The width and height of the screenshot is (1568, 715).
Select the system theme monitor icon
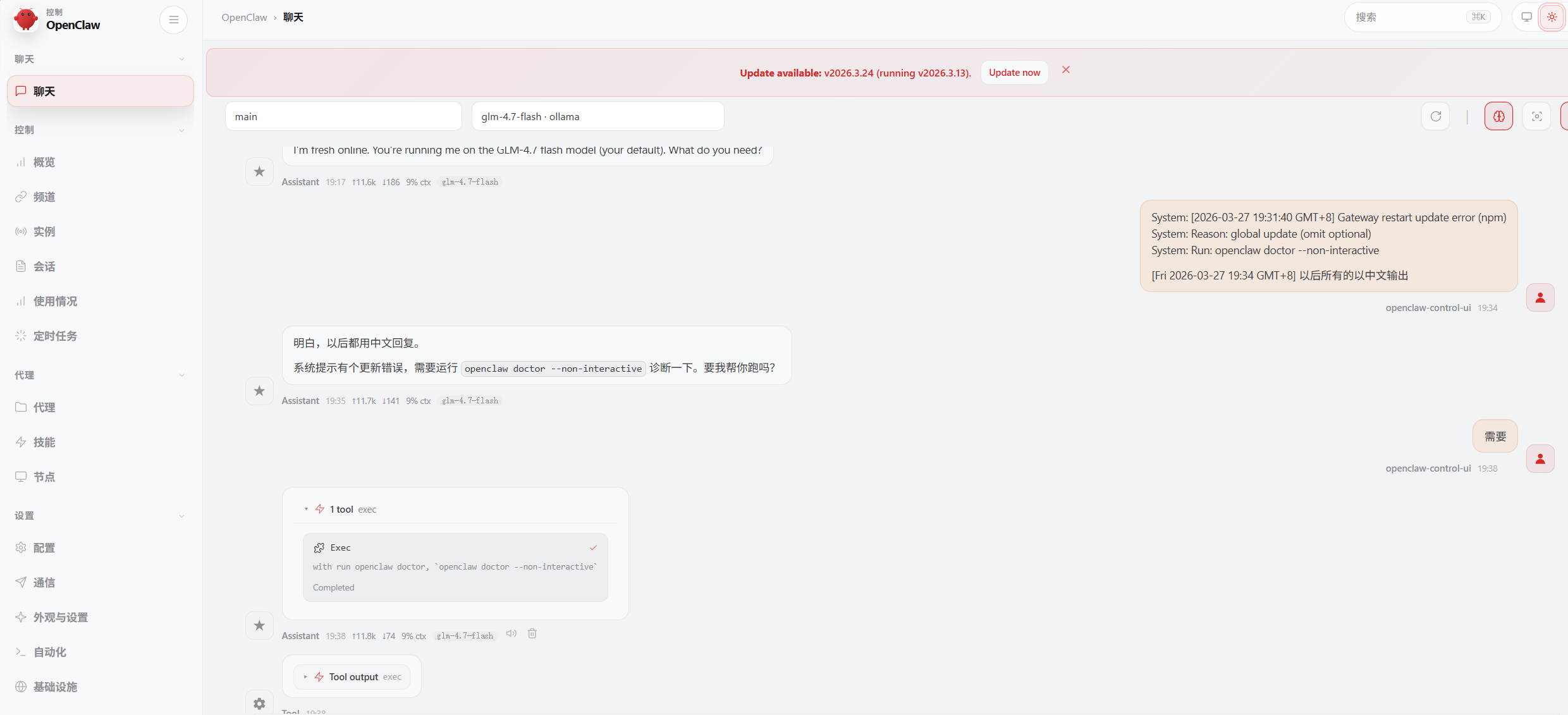[x=1526, y=17]
